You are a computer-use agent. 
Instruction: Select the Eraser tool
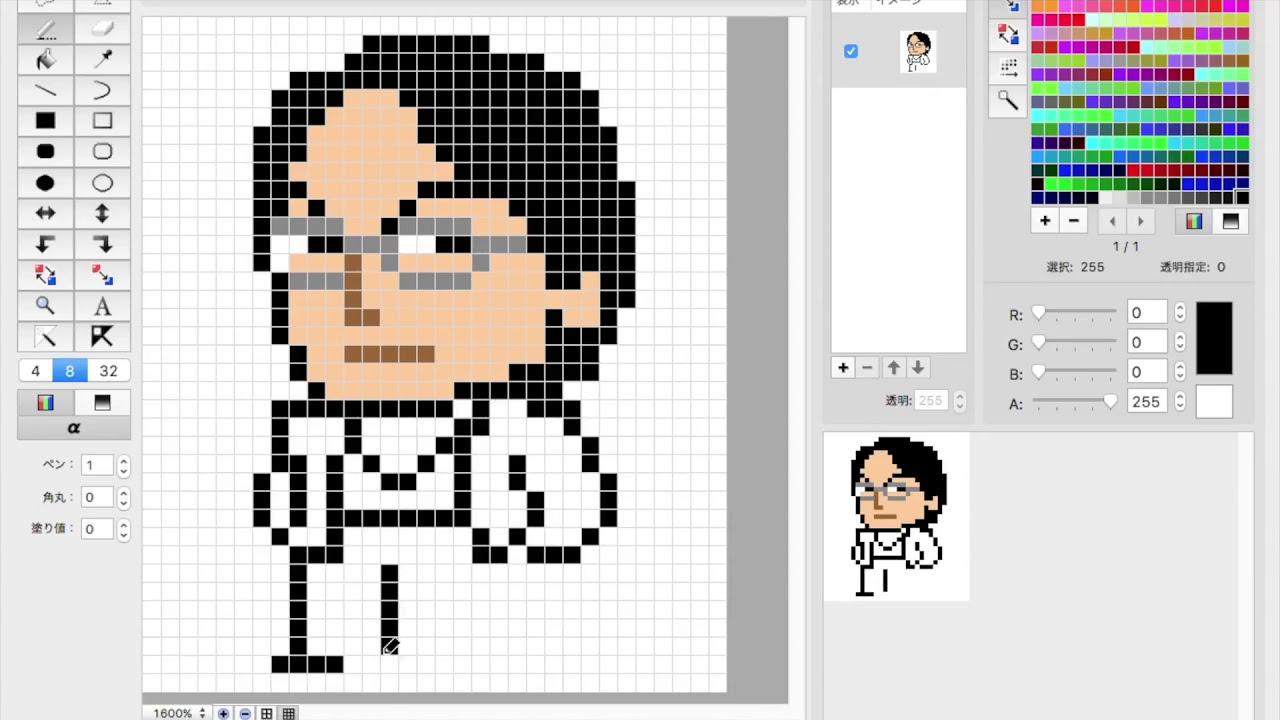(x=102, y=29)
